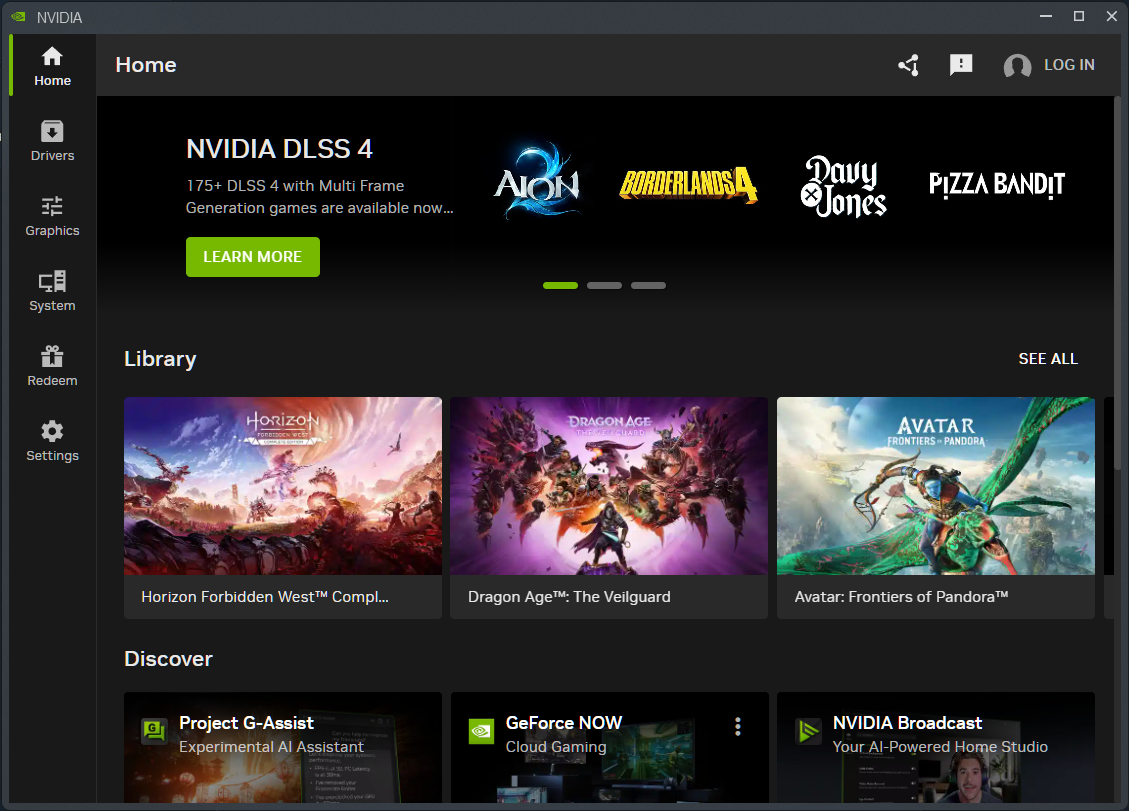Click the LOG IN button
Viewport: 1129px width, 811px height.
point(1069,65)
